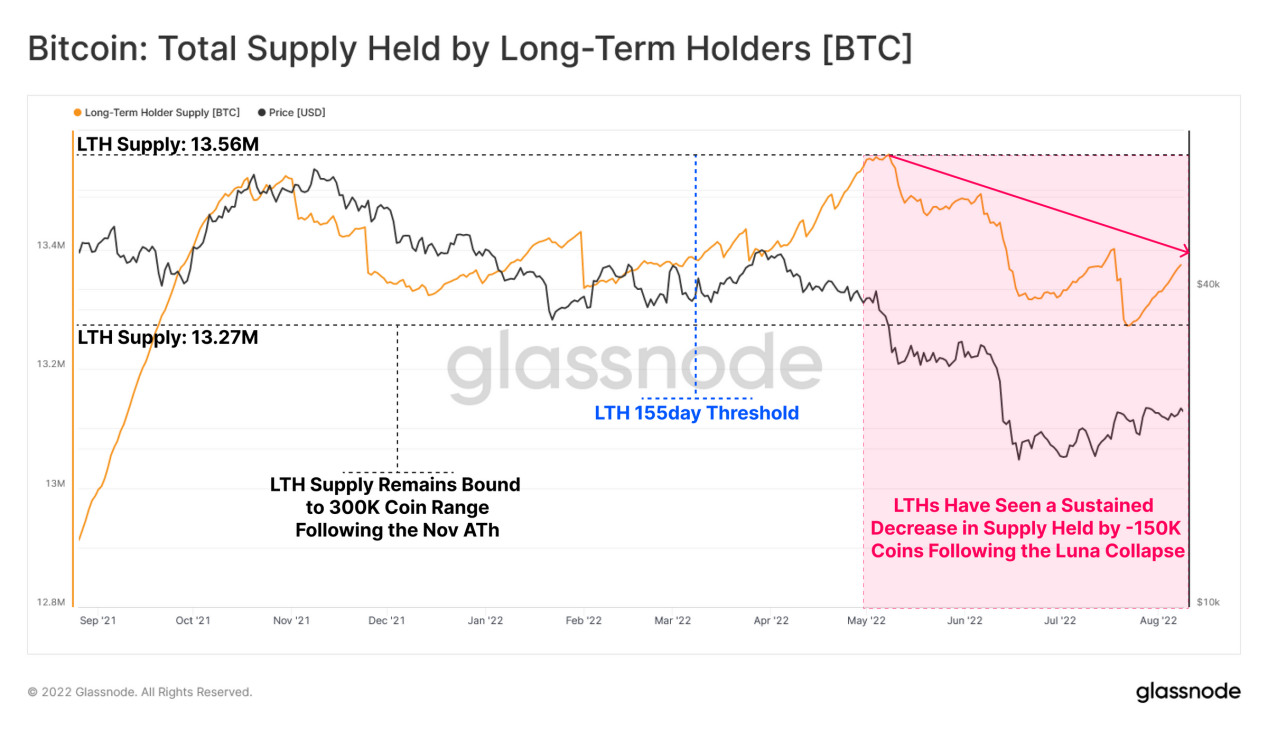The width and height of the screenshot is (1268, 730).
Task: Click the LTH Supply: 13.56M annotation
Action: click(x=168, y=145)
